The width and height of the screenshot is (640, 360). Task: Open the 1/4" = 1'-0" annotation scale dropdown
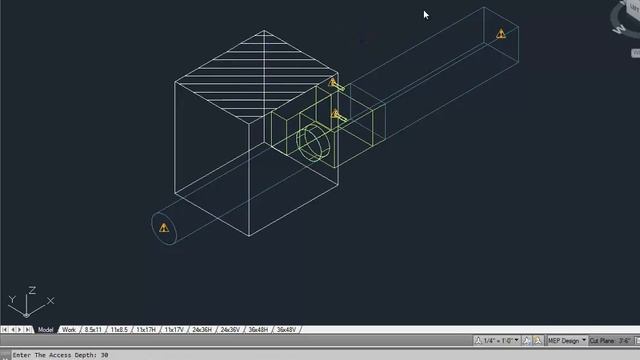[501, 340]
